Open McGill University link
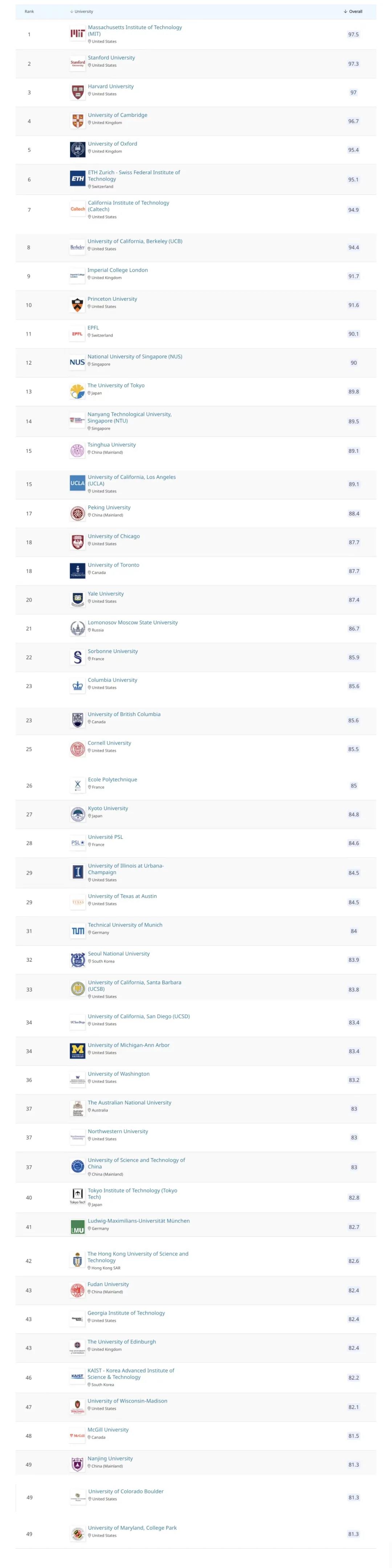The width and height of the screenshot is (392, 1568). tap(108, 1430)
